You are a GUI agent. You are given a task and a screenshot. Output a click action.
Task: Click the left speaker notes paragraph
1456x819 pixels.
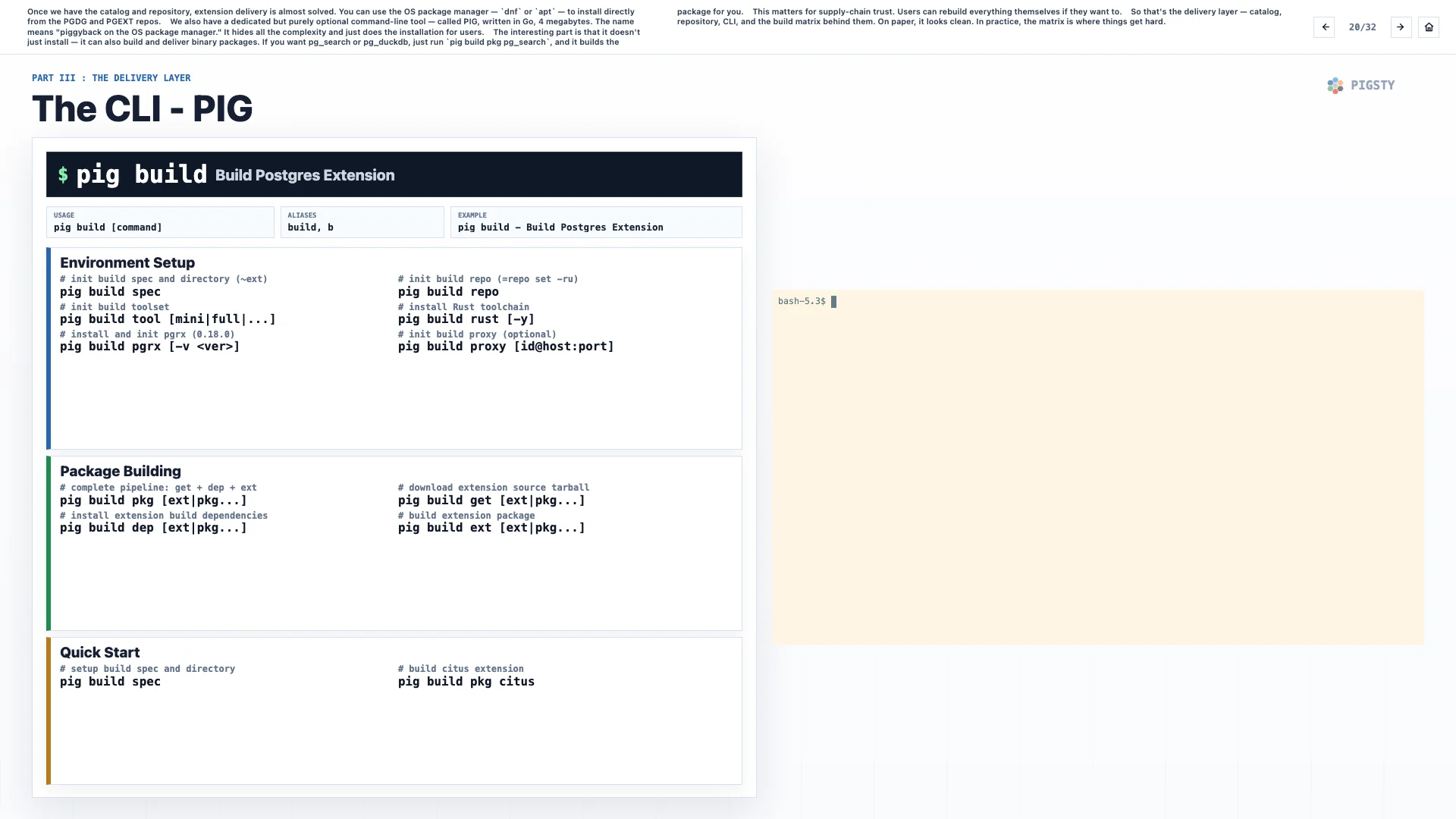pos(334,27)
